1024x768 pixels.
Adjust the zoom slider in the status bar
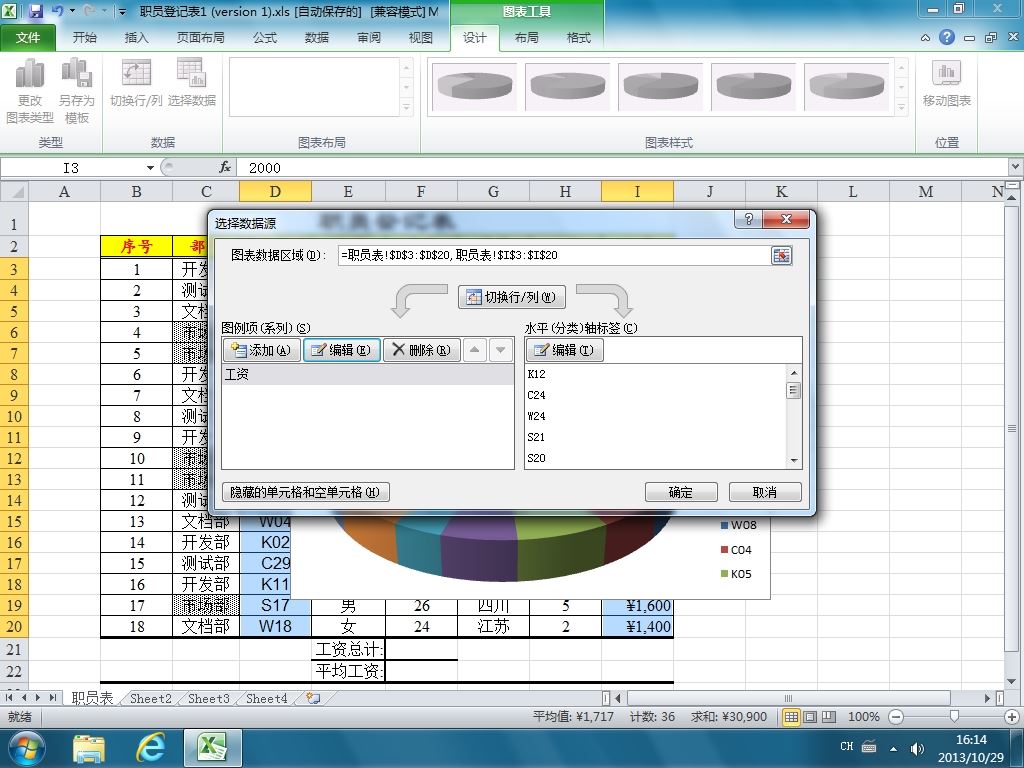coord(954,717)
